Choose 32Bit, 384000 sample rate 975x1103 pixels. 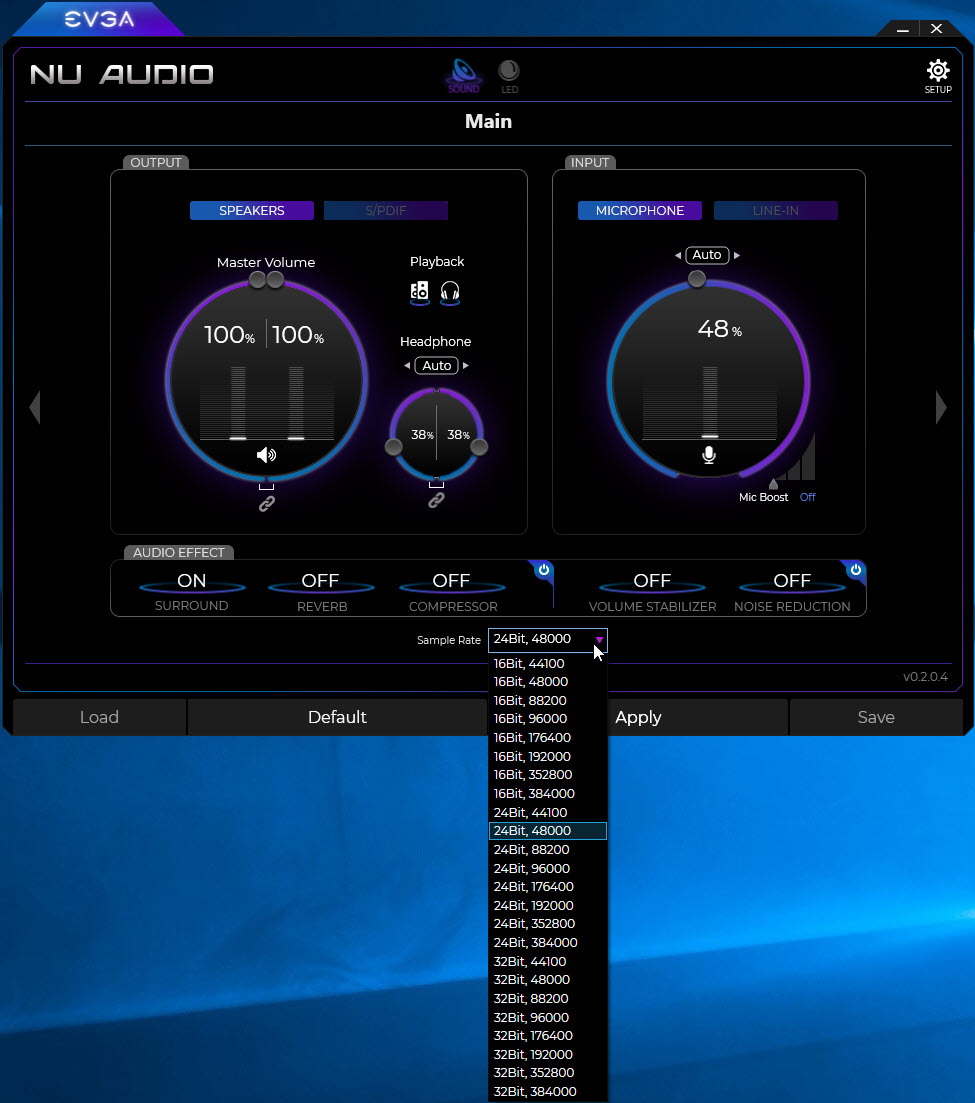548,1092
